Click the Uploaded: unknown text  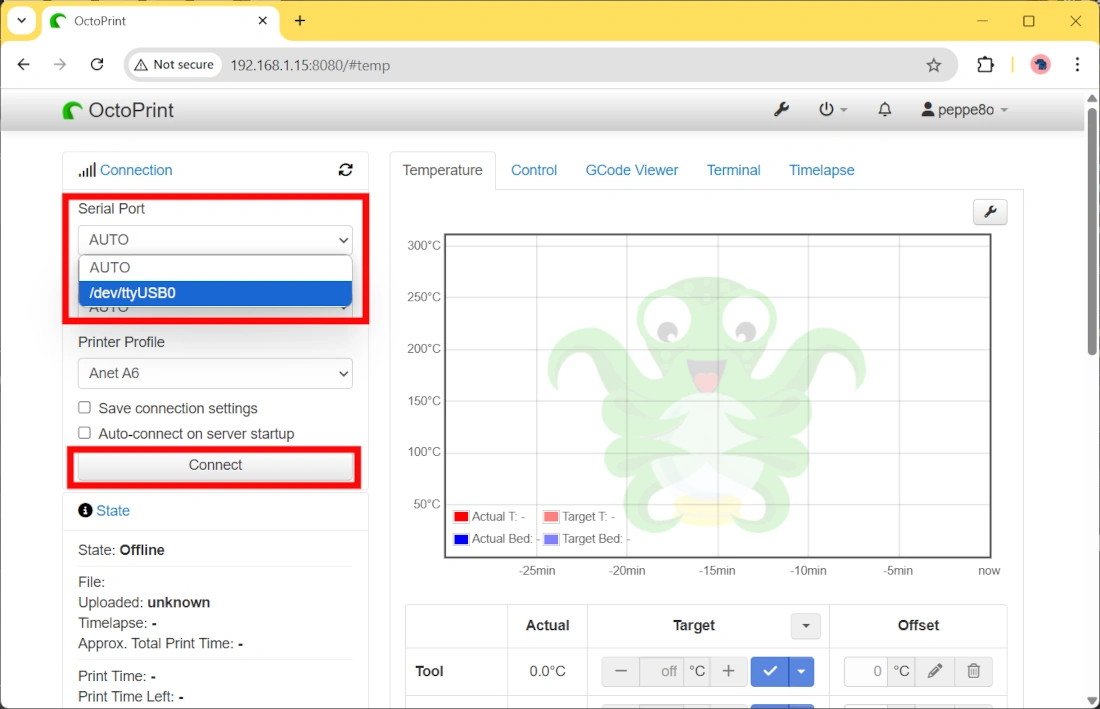pyautogui.click(x=144, y=602)
